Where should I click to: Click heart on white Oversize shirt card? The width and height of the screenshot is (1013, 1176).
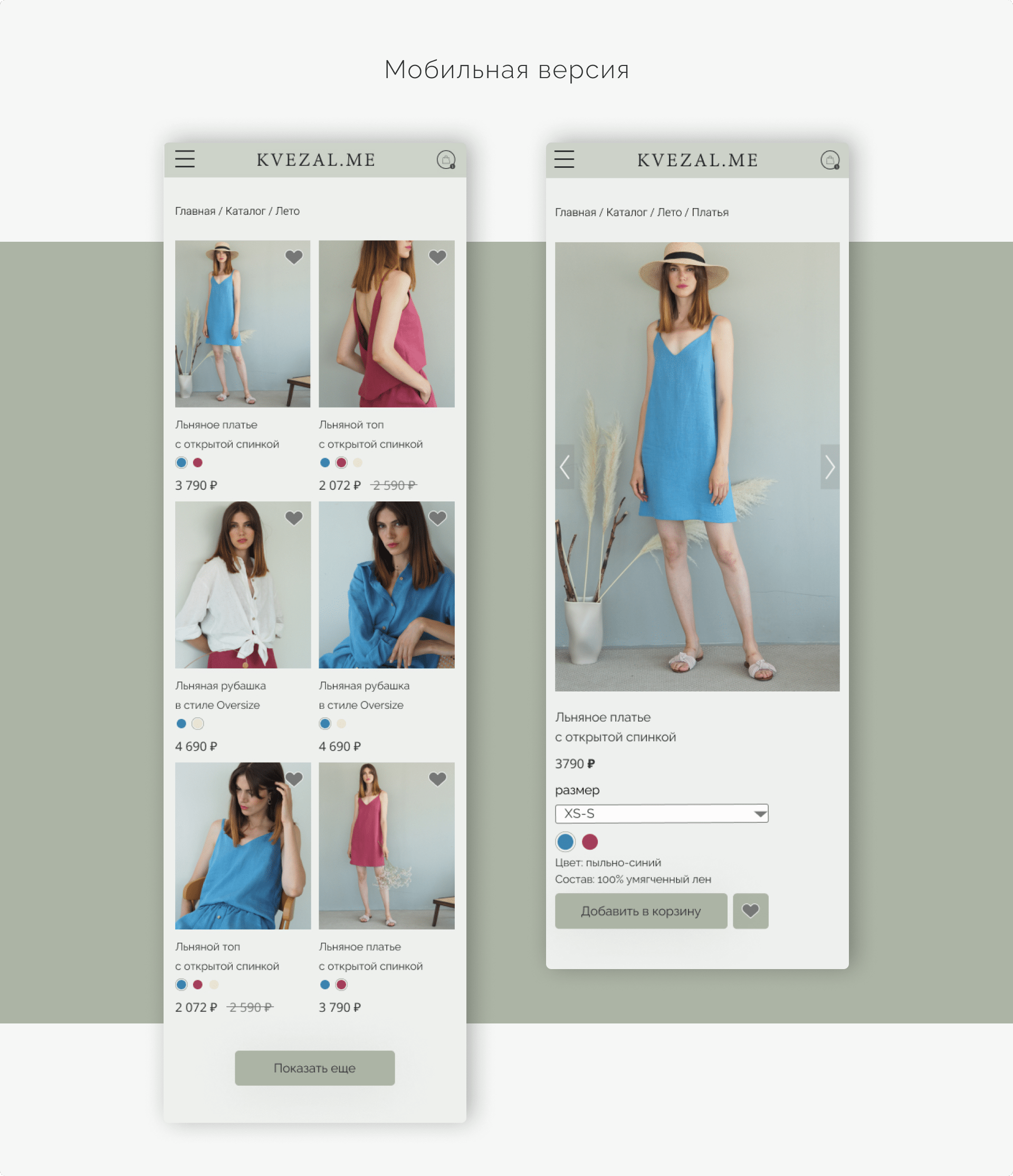[294, 518]
